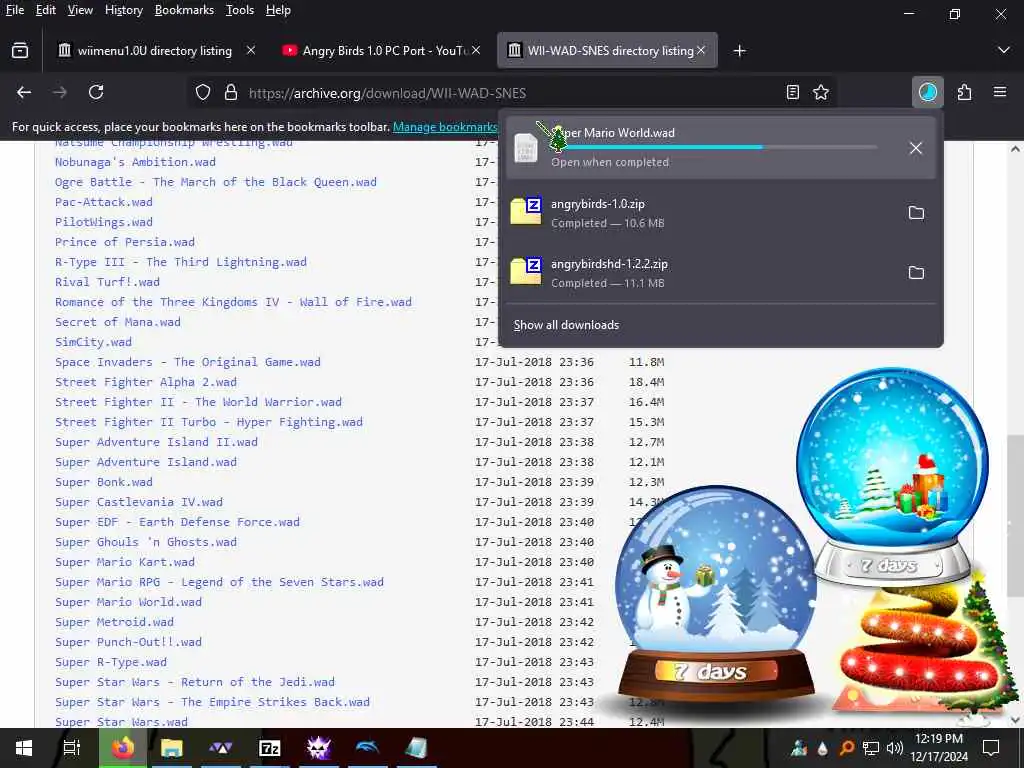
Task: Go back one page
Action: click(x=24, y=93)
